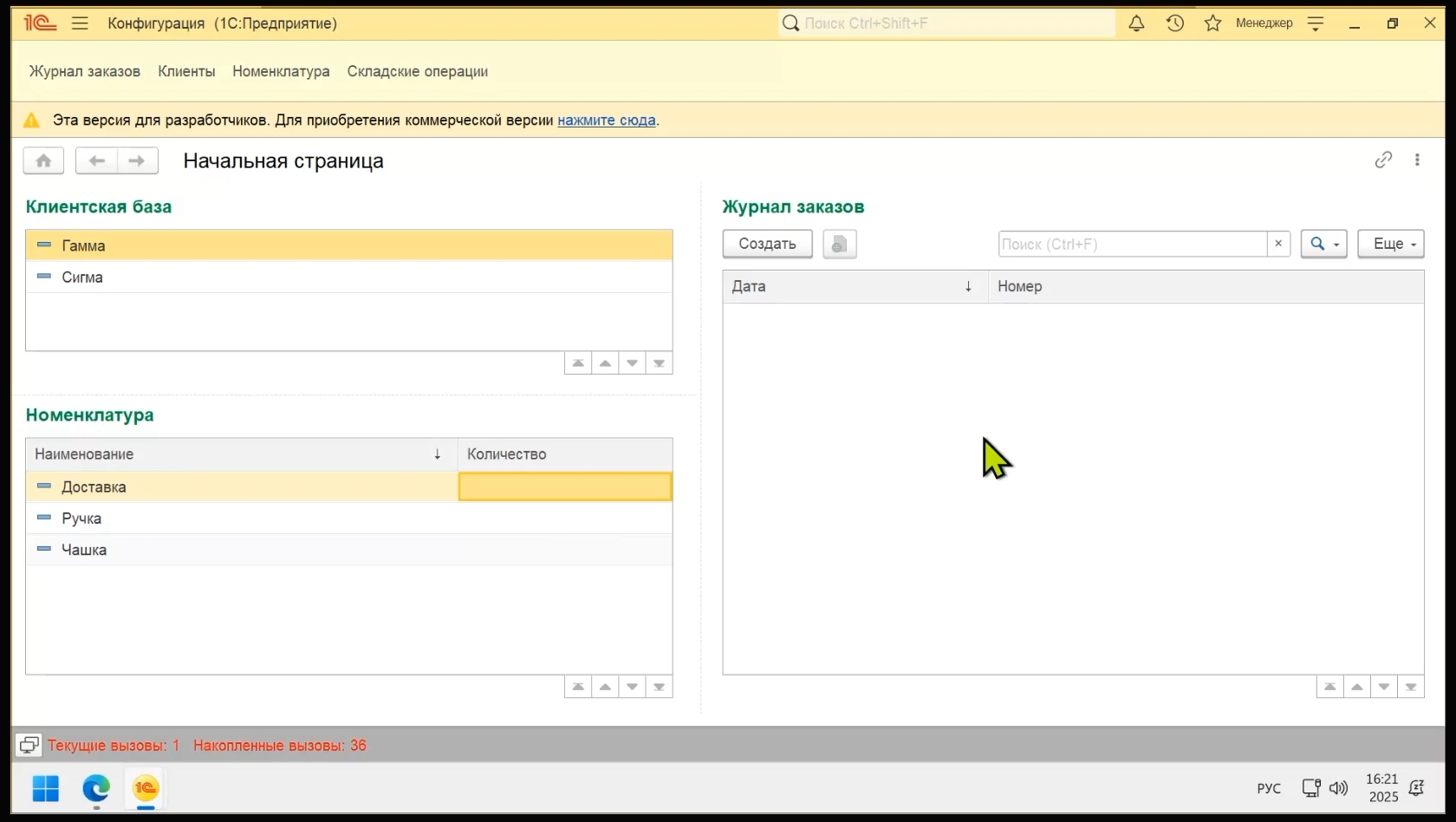This screenshot has width=1456, height=822.
Task: Click the home page icon
Action: [x=43, y=160]
